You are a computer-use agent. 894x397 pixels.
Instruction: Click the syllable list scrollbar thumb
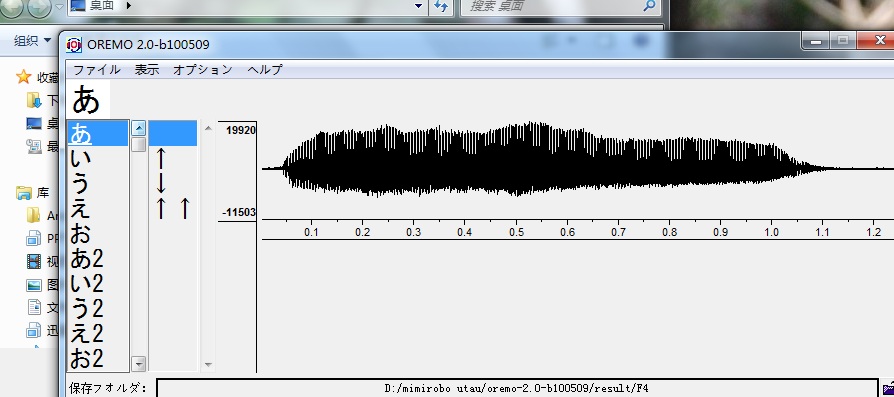(x=139, y=144)
